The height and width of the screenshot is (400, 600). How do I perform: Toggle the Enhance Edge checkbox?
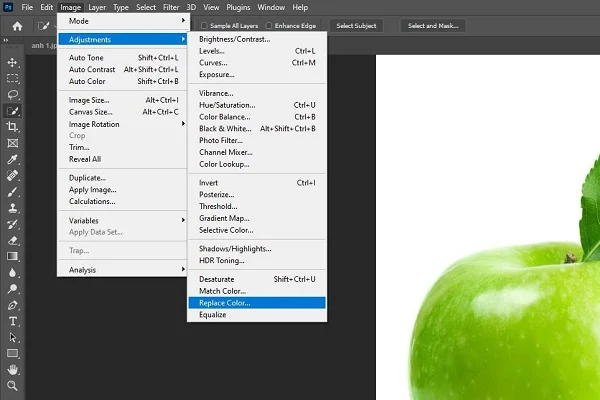[x=268, y=25]
